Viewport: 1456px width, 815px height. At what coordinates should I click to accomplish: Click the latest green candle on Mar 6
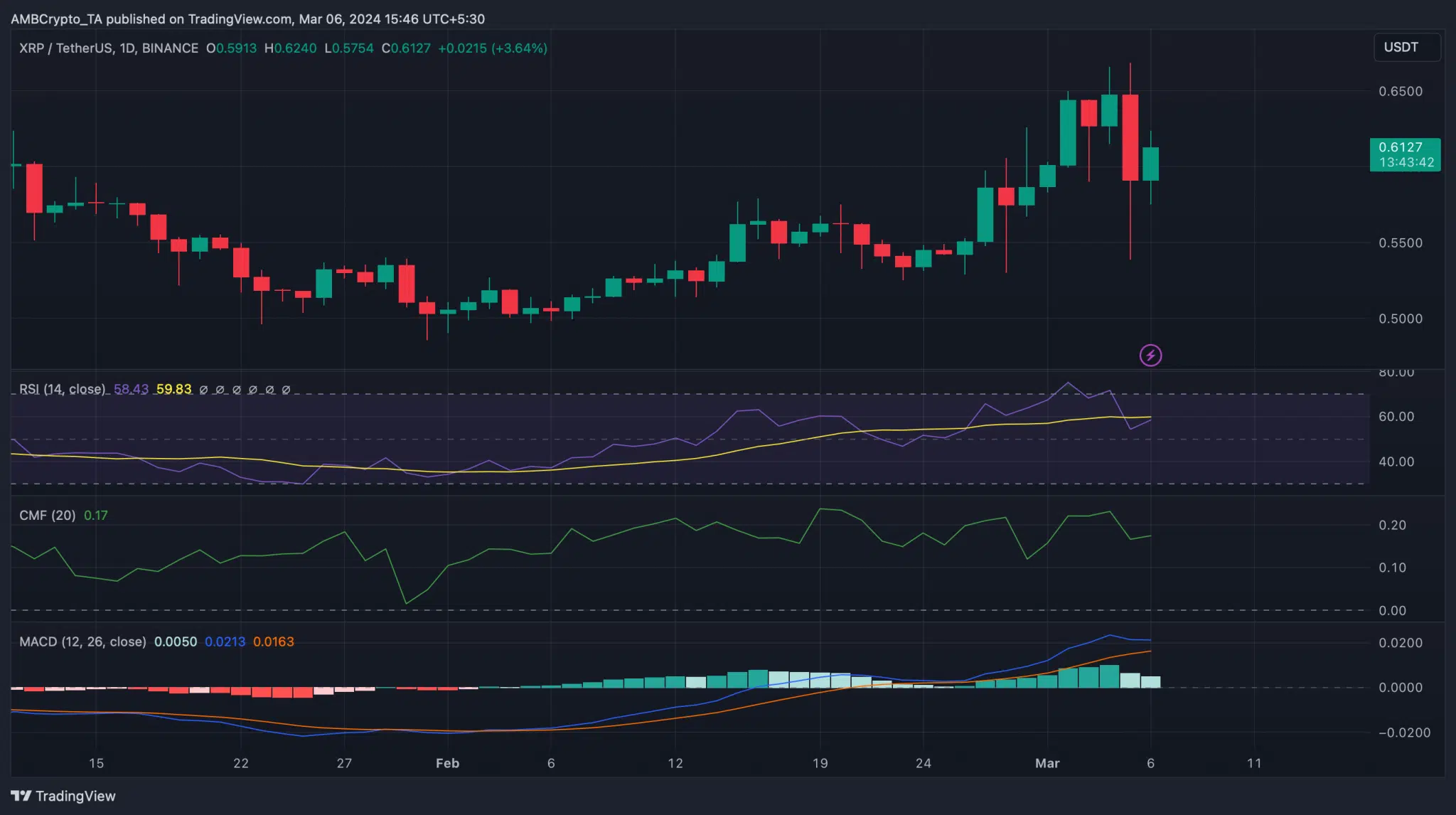click(x=1150, y=164)
